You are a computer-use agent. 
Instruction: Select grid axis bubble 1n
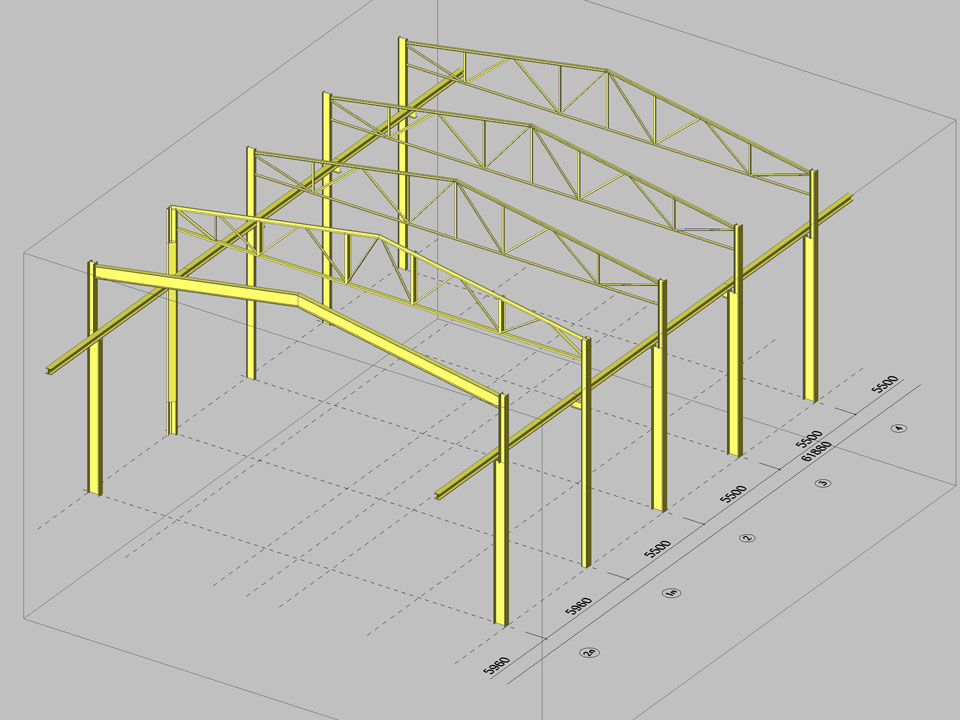coord(673,594)
